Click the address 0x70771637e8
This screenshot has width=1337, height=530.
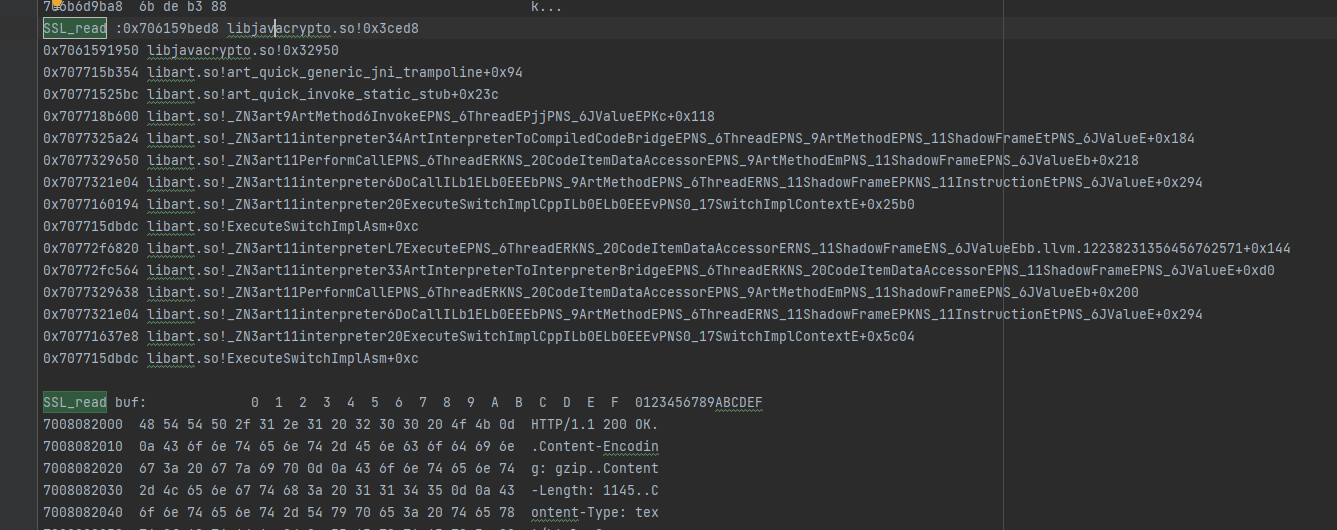[91, 336]
